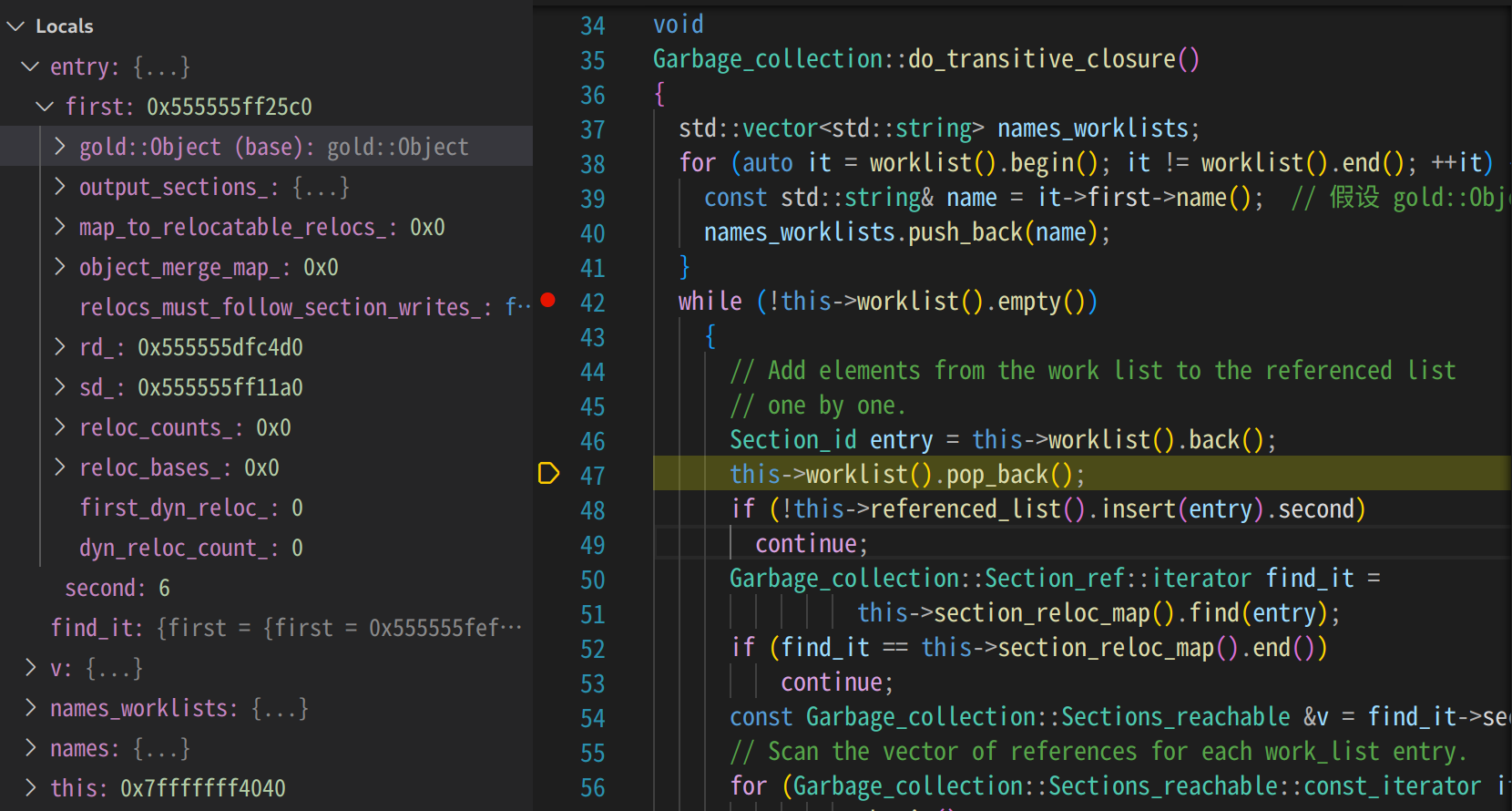
Task: Click line number 56 in gutter
Action: click(593, 787)
